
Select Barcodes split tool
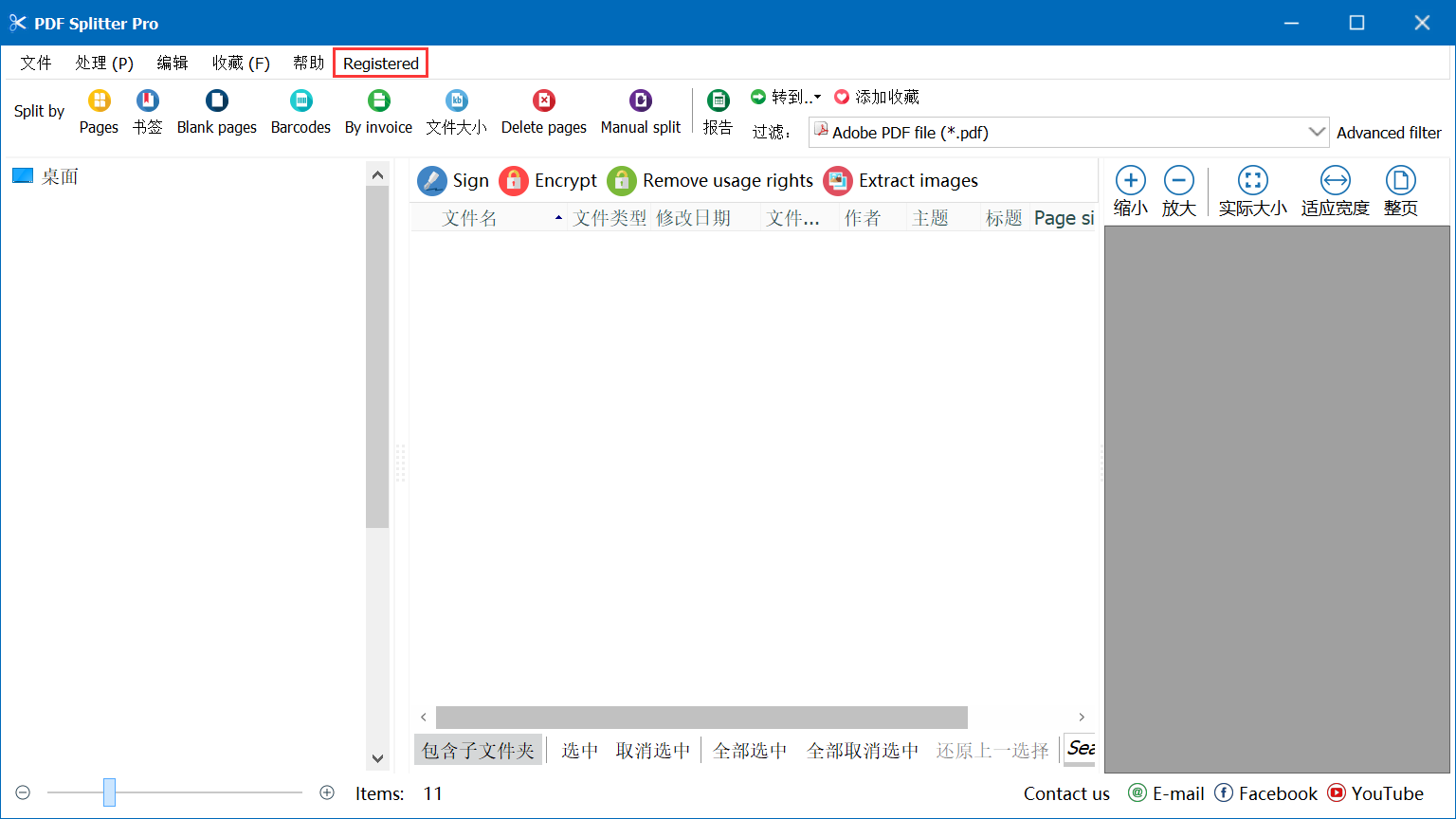[x=300, y=112]
